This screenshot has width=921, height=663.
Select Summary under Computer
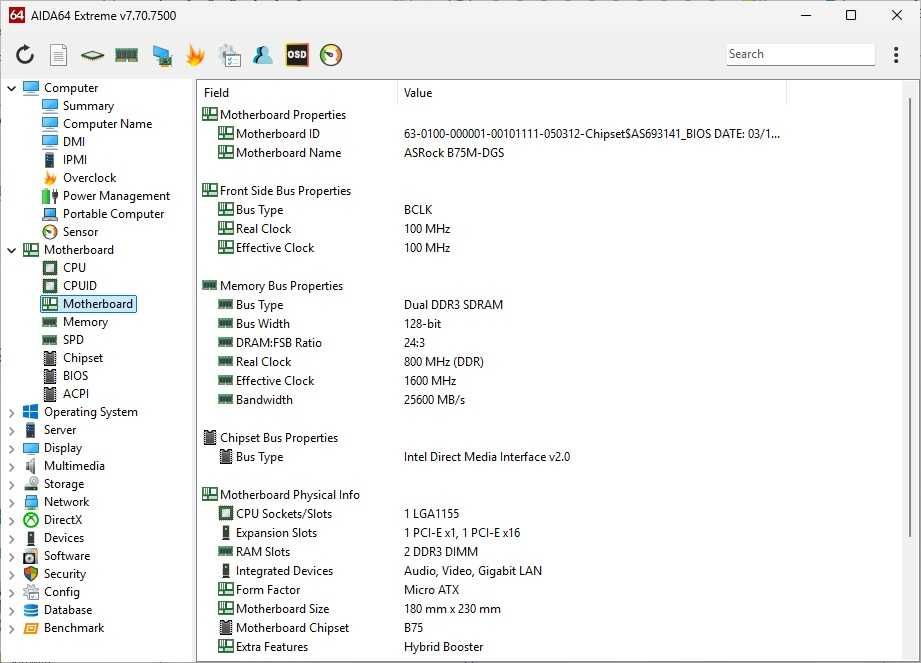click(x=88, y=106)
